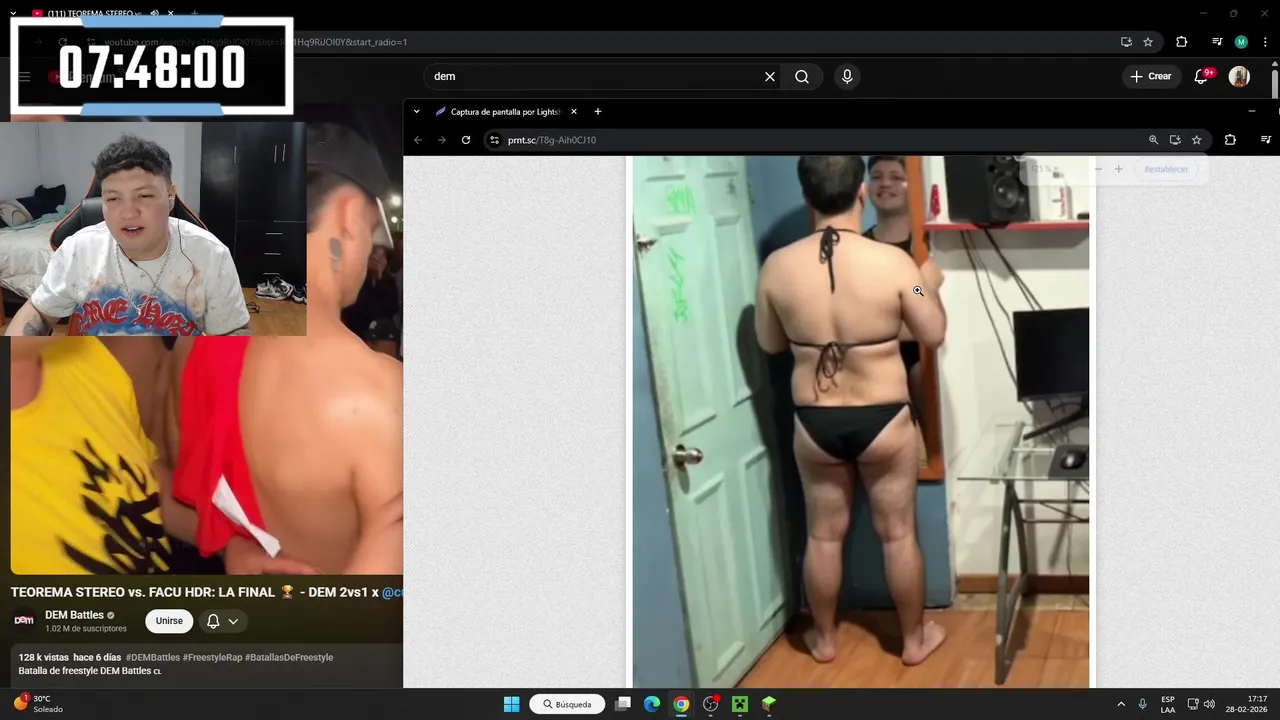Open the Windows Start menu
Image resolution: width=1280 pixels, height=720 pixels.
tap(512, 704)
